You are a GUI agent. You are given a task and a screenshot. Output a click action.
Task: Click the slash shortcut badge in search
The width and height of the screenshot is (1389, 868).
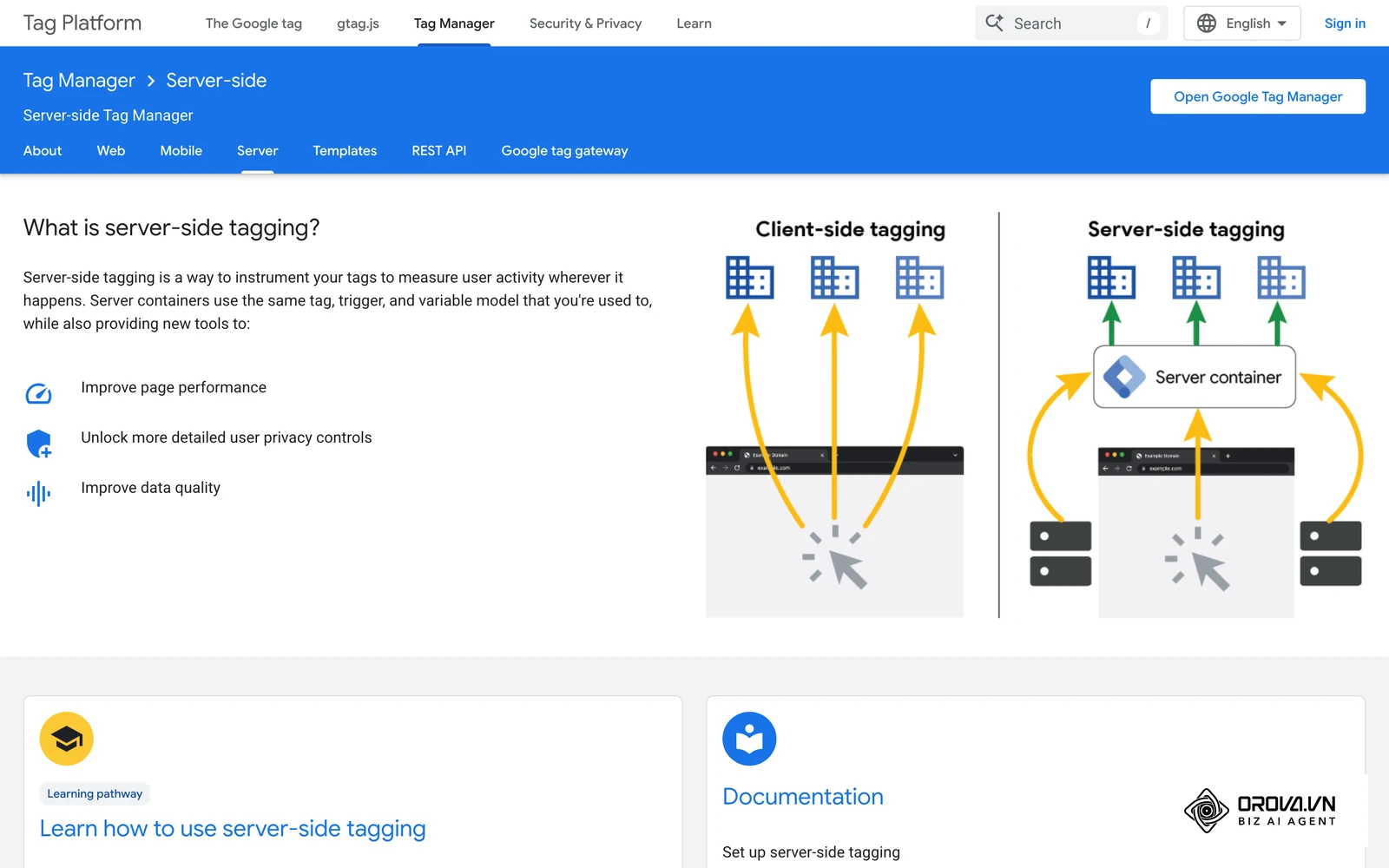point(1148,23)
